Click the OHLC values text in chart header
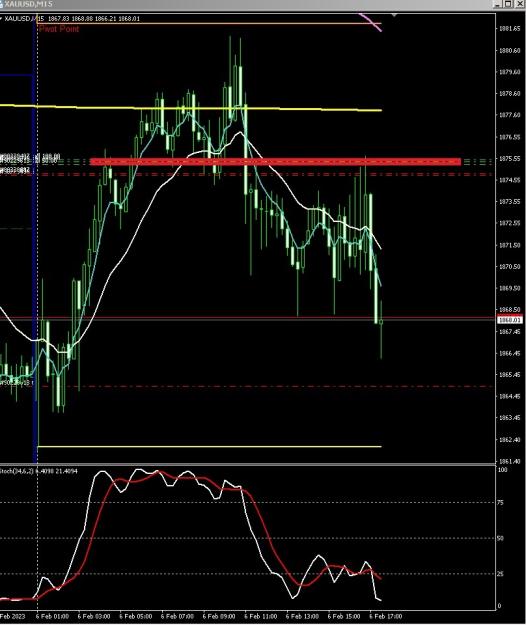The width and height of the screenshot is (526, 625). tap(94, 19)
